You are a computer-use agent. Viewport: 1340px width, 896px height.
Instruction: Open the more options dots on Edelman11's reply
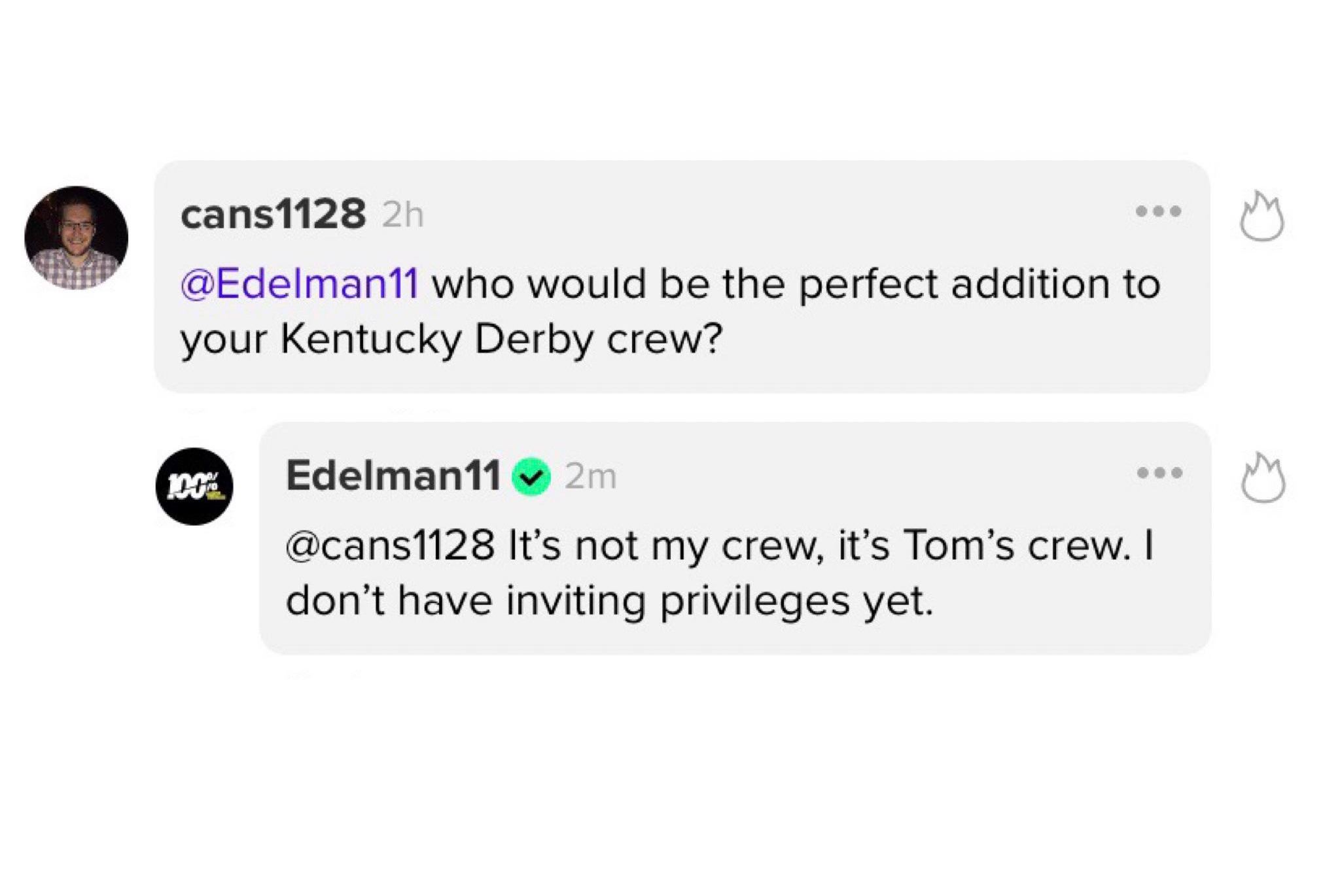click(x=1159, y=473)
